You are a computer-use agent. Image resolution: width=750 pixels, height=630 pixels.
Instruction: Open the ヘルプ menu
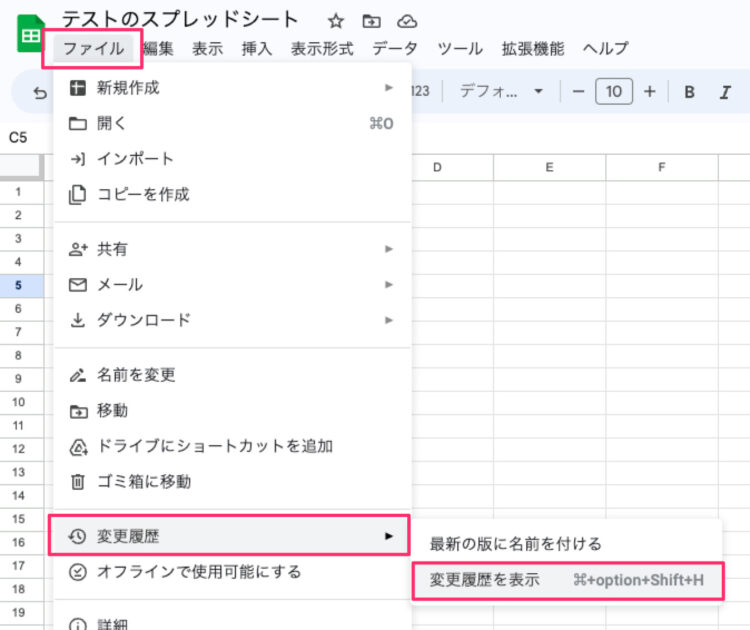605,48
